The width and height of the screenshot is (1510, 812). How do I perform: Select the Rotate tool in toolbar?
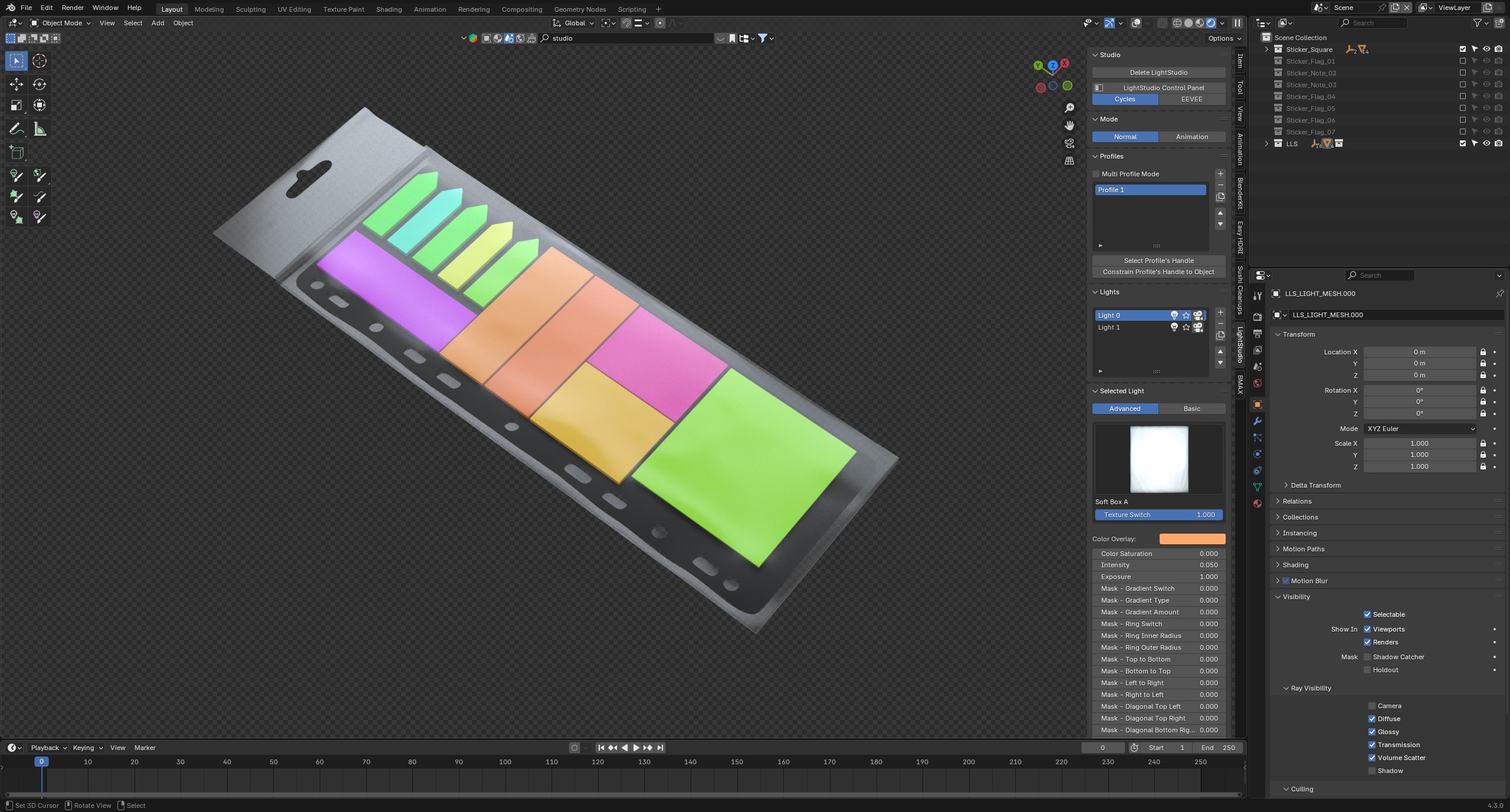[x=40, y=84]
